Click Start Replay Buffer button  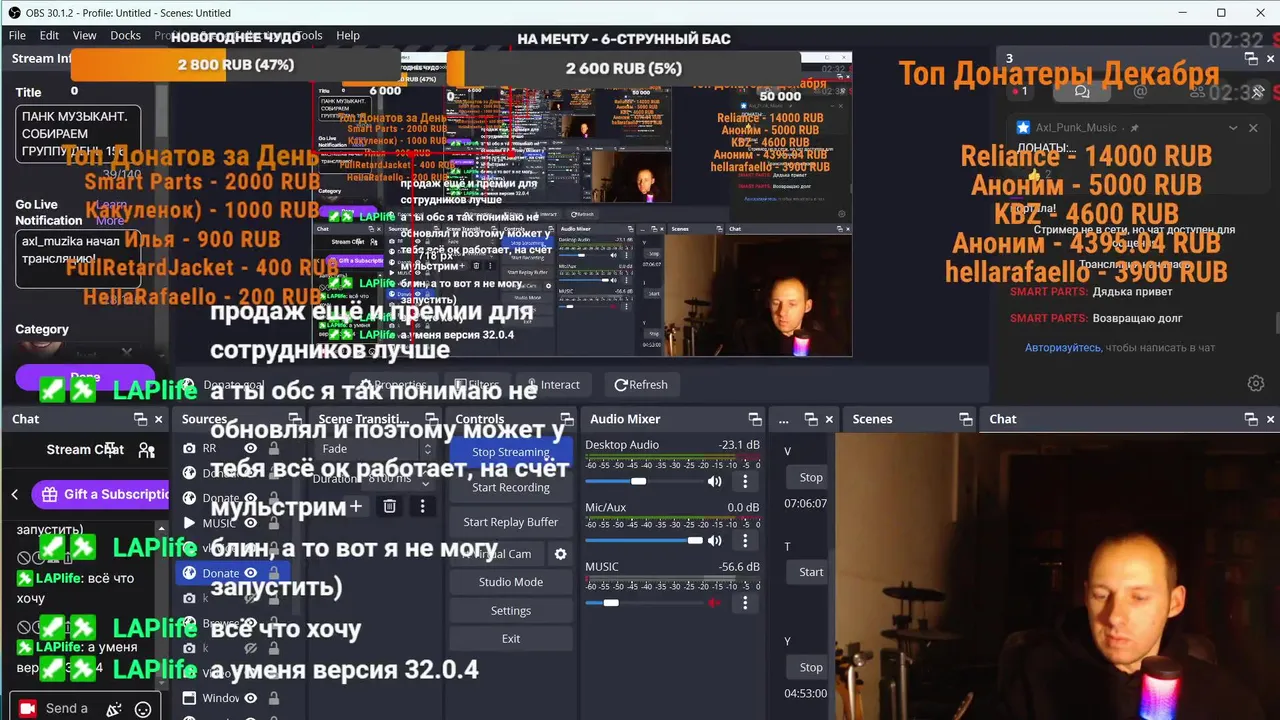511,522
